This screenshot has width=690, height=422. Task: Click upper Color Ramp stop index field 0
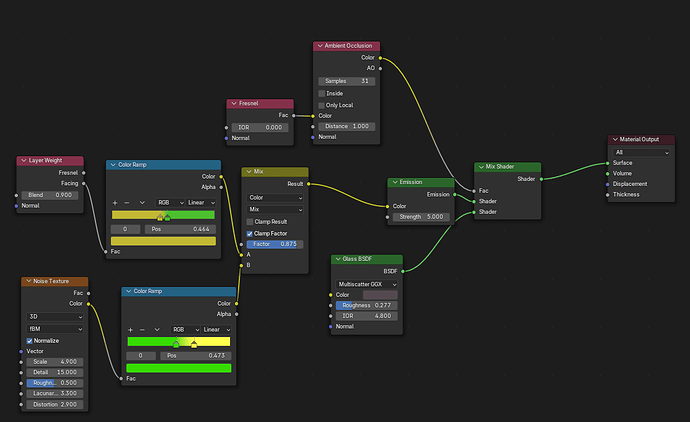(125, 229)
